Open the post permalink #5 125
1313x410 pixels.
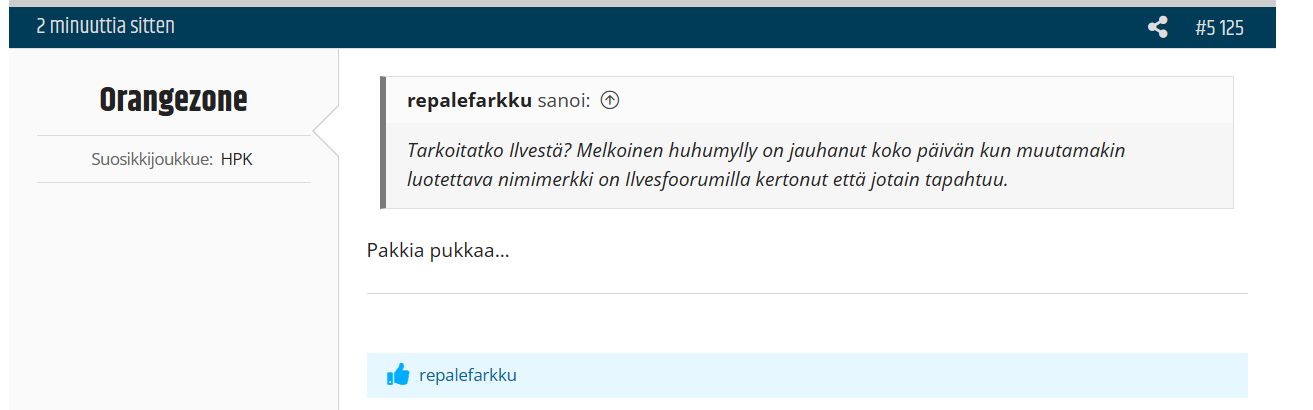tap(1219, 28)
